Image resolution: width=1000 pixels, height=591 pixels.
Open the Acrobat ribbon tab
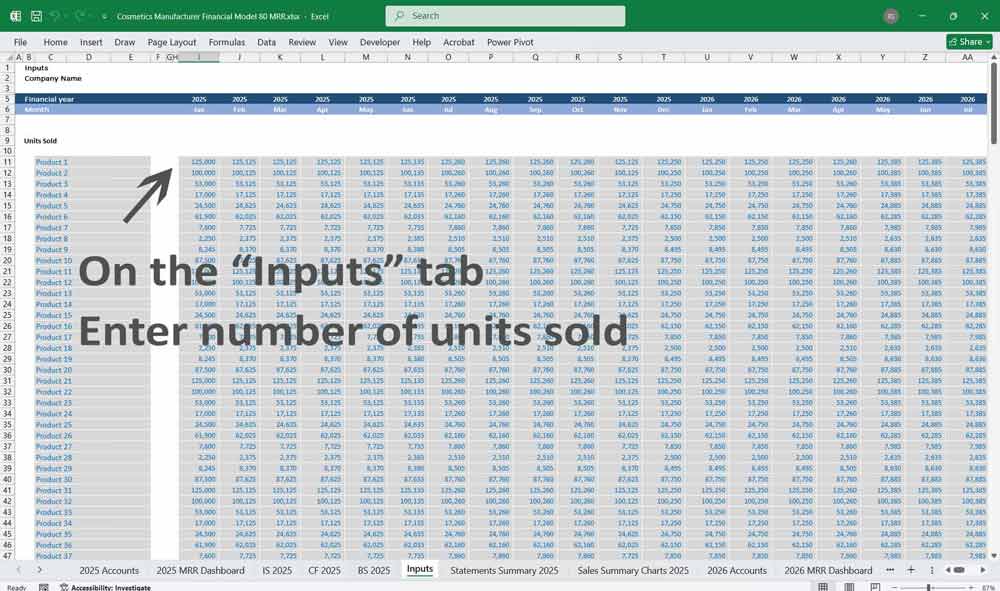(x=459, y=42)
